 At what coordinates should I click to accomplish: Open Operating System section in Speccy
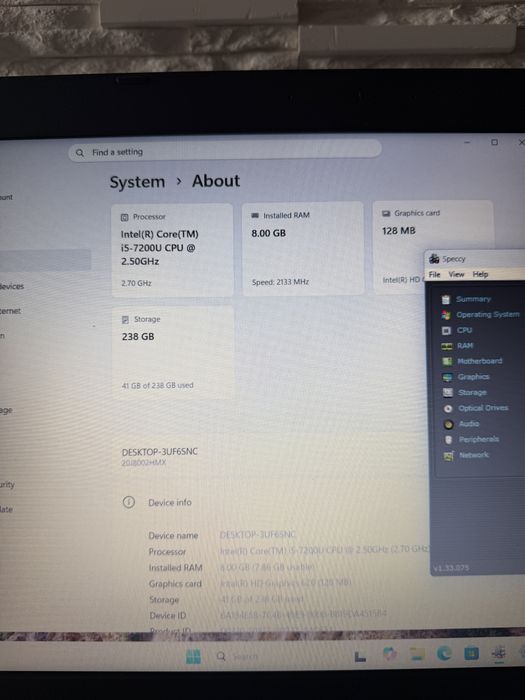pos(488,314)
